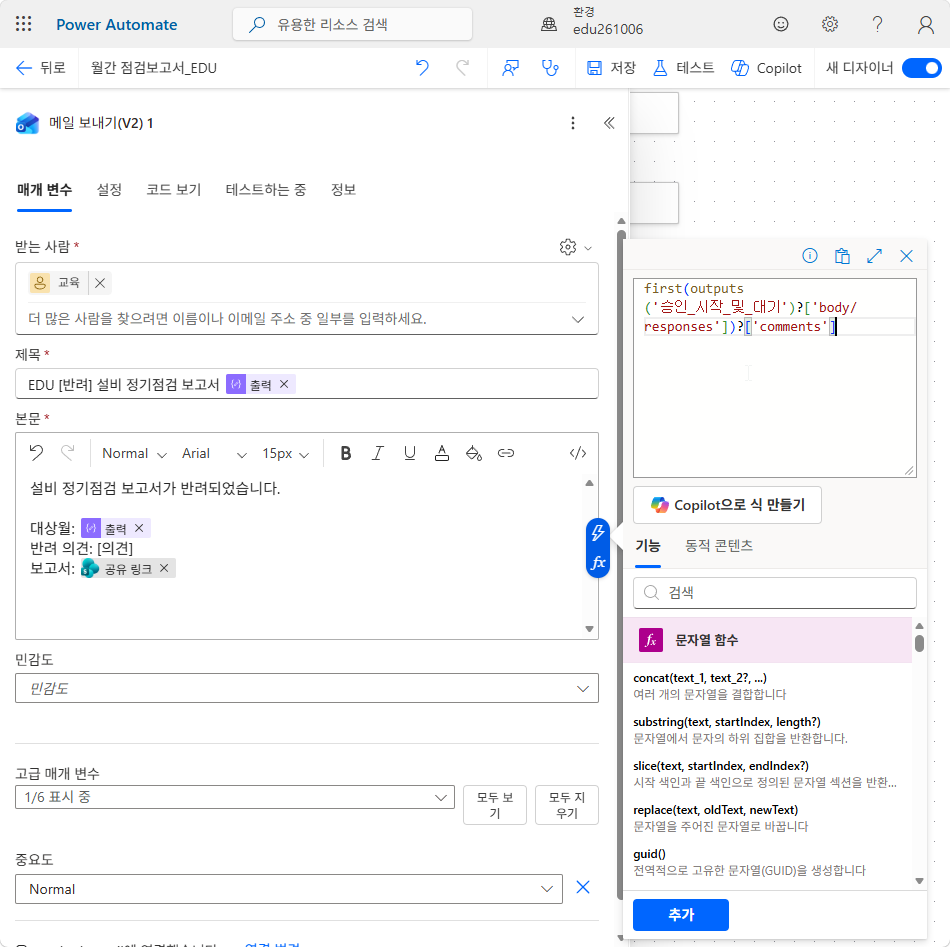Start the 테스트 flow test
The width and height of the screenshot is (950, 947).
click(684, 68)
